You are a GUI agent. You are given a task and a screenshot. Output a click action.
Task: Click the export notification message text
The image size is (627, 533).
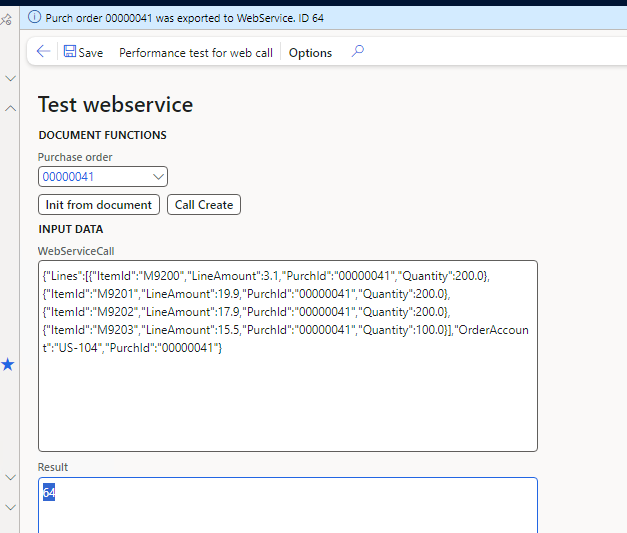click(x=184, y=18)
